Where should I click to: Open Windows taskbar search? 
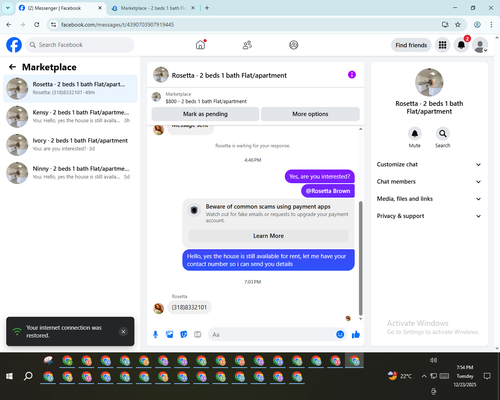[28, 376]
